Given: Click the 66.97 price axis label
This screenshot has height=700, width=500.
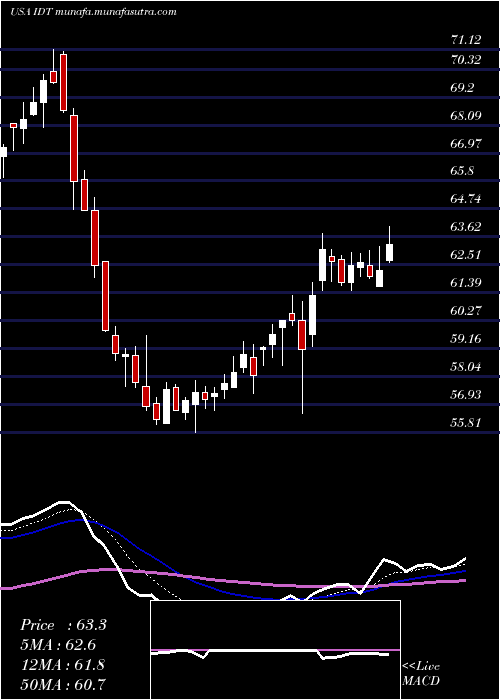Looking at the screenshot, I should [466, 143].
